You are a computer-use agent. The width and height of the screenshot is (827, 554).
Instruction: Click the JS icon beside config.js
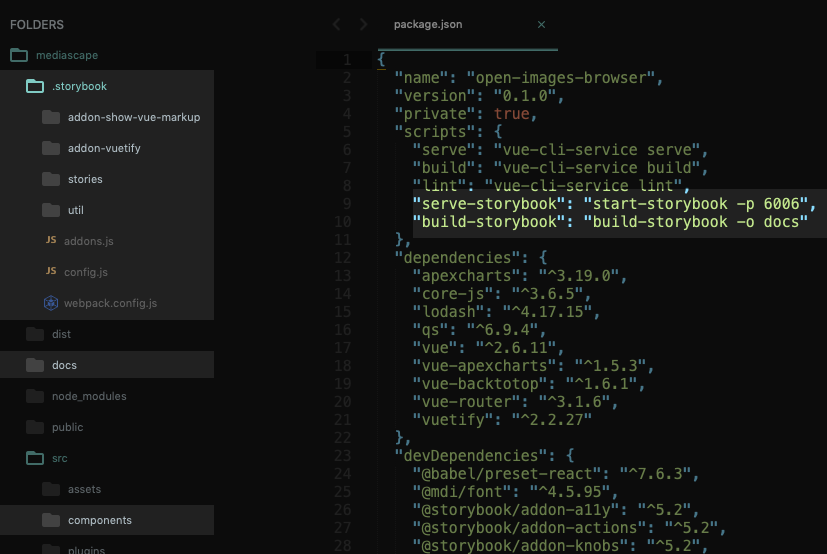(51, 271)
